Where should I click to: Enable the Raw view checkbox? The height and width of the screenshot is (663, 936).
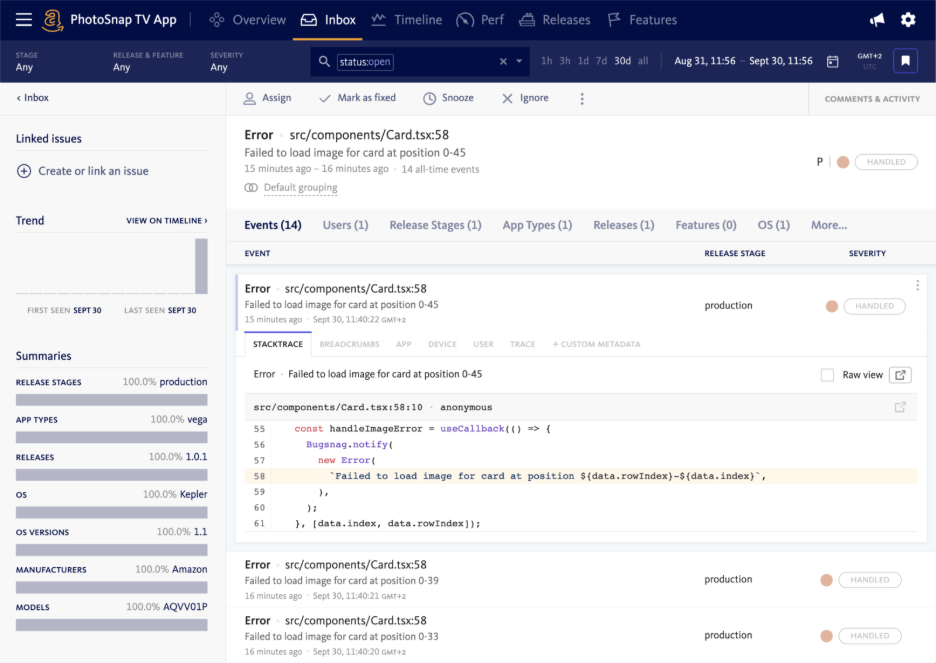coord(827,375)
